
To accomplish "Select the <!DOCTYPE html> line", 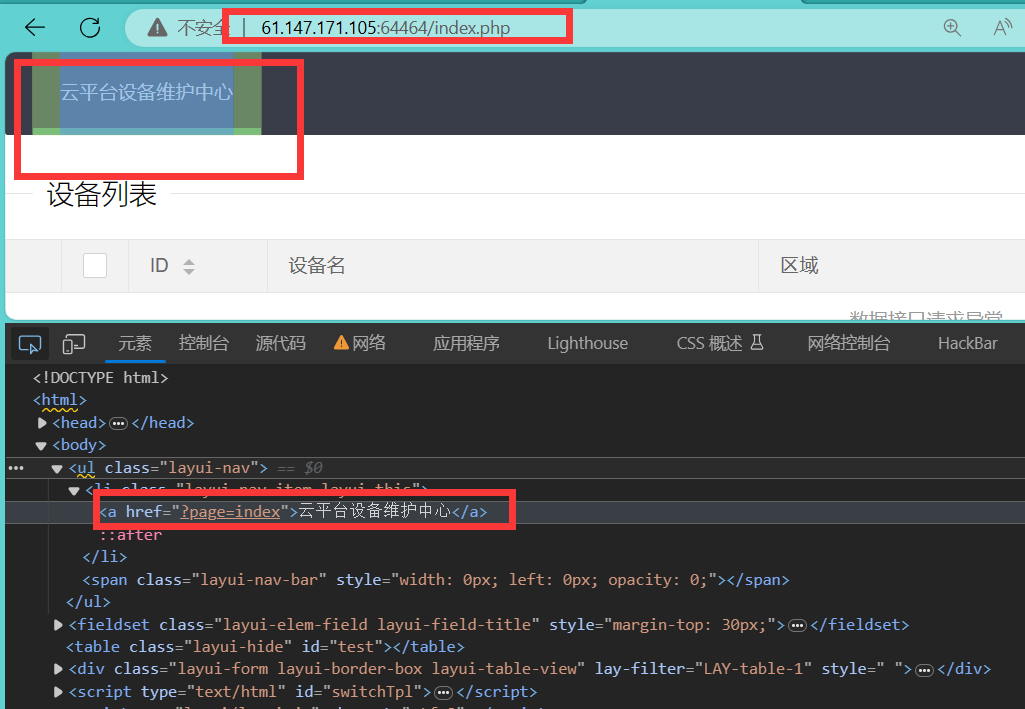I will [x=101, y=378].
